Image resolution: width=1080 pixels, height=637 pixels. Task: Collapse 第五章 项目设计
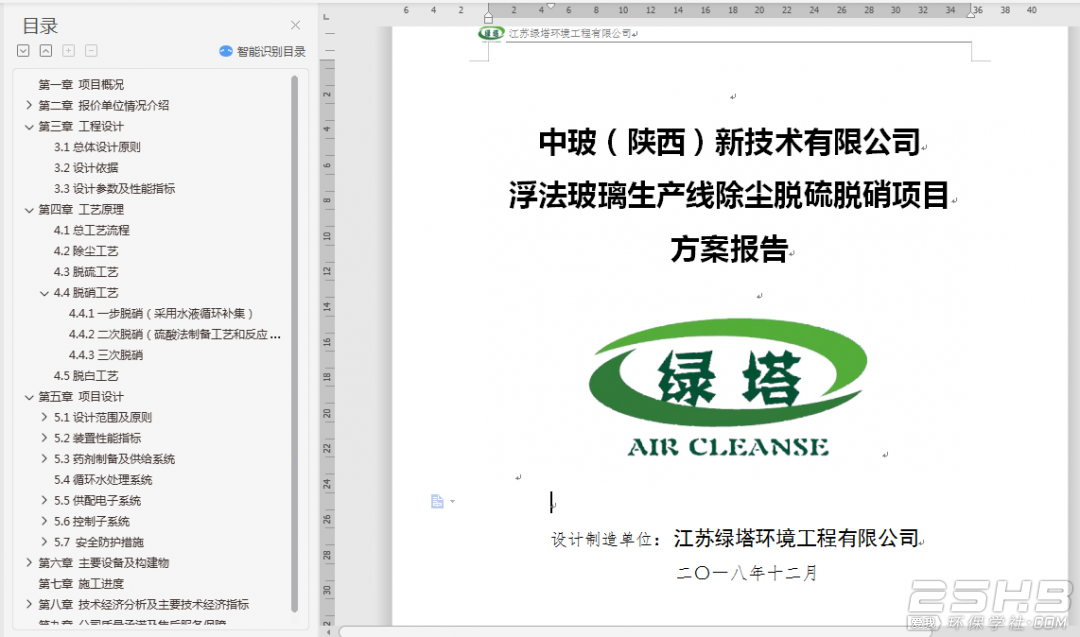coord(29,397)
